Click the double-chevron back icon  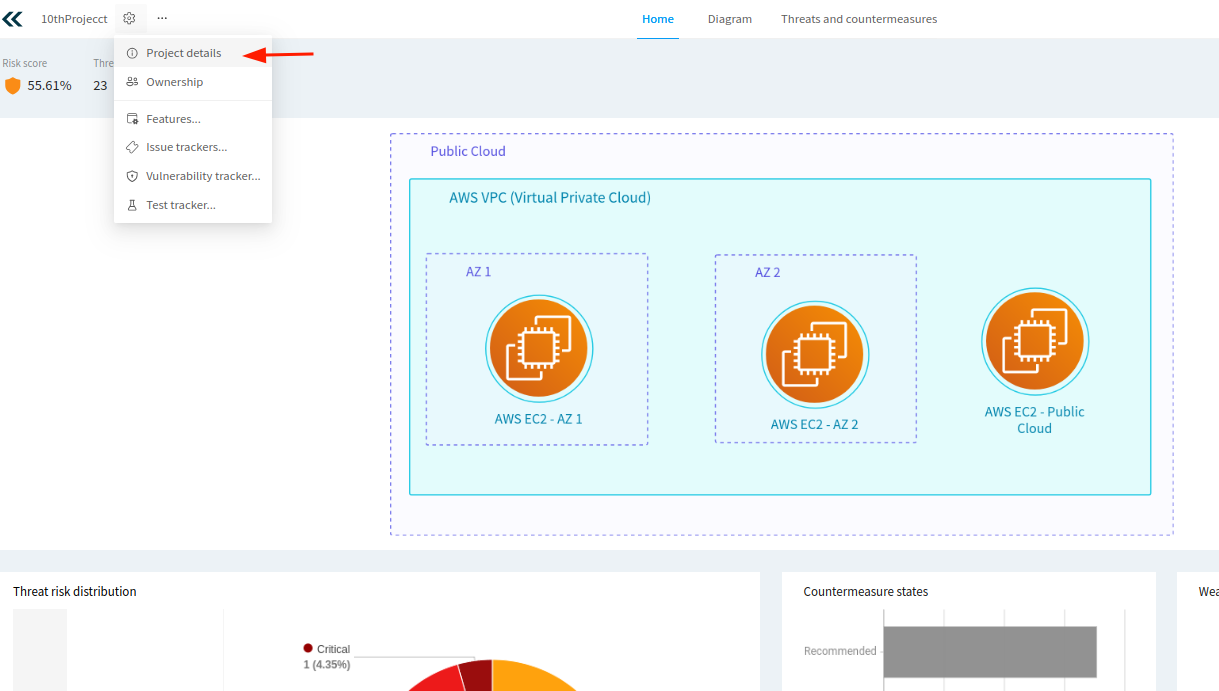pyautogui.click(x=12, y=19)
